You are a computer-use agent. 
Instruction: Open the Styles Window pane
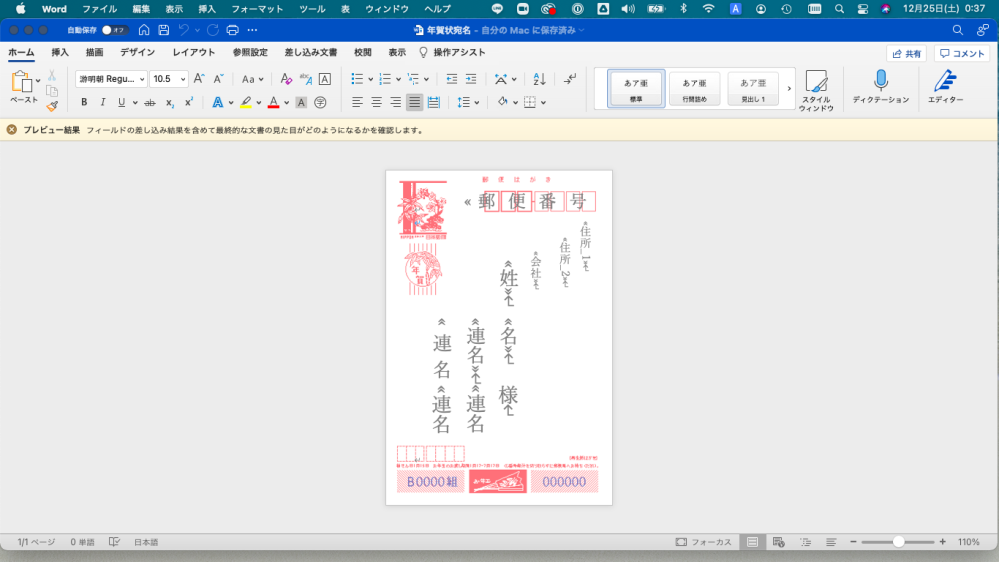point(816,91)
